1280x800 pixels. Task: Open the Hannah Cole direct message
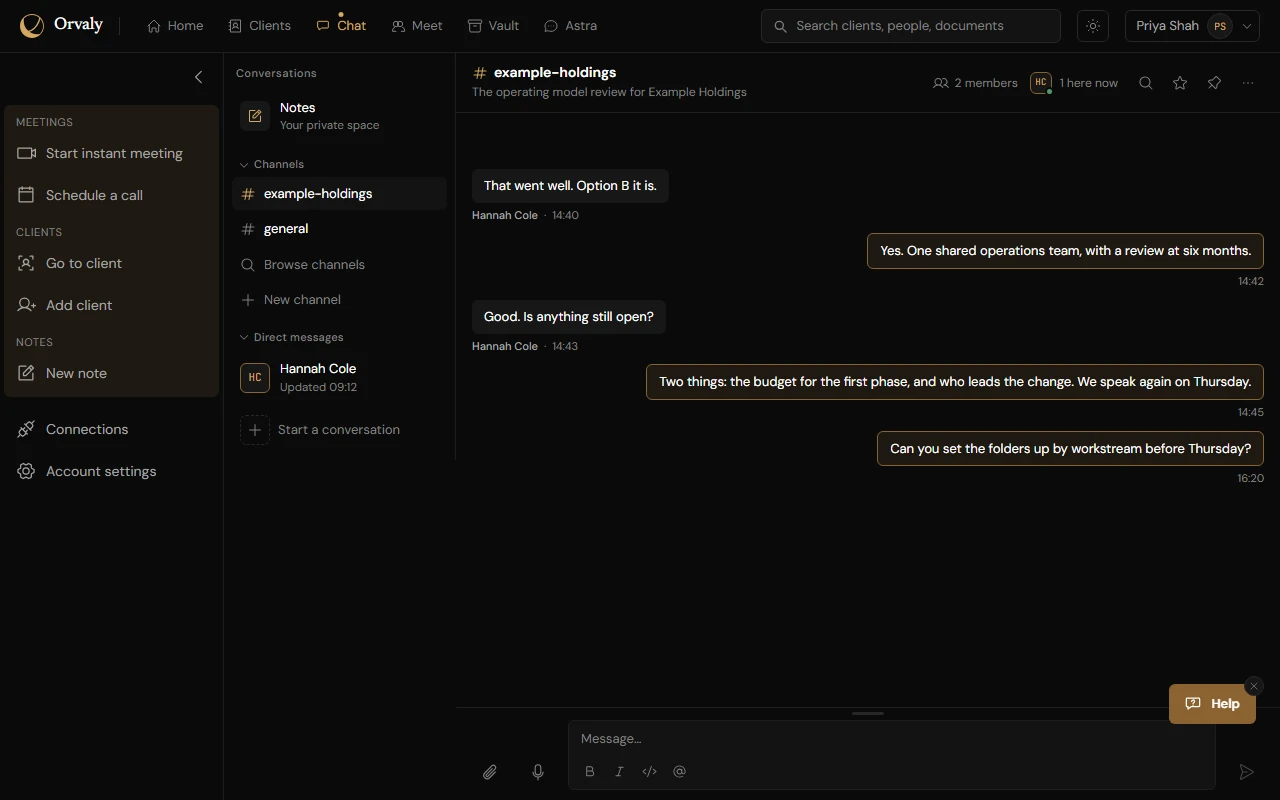339,377
